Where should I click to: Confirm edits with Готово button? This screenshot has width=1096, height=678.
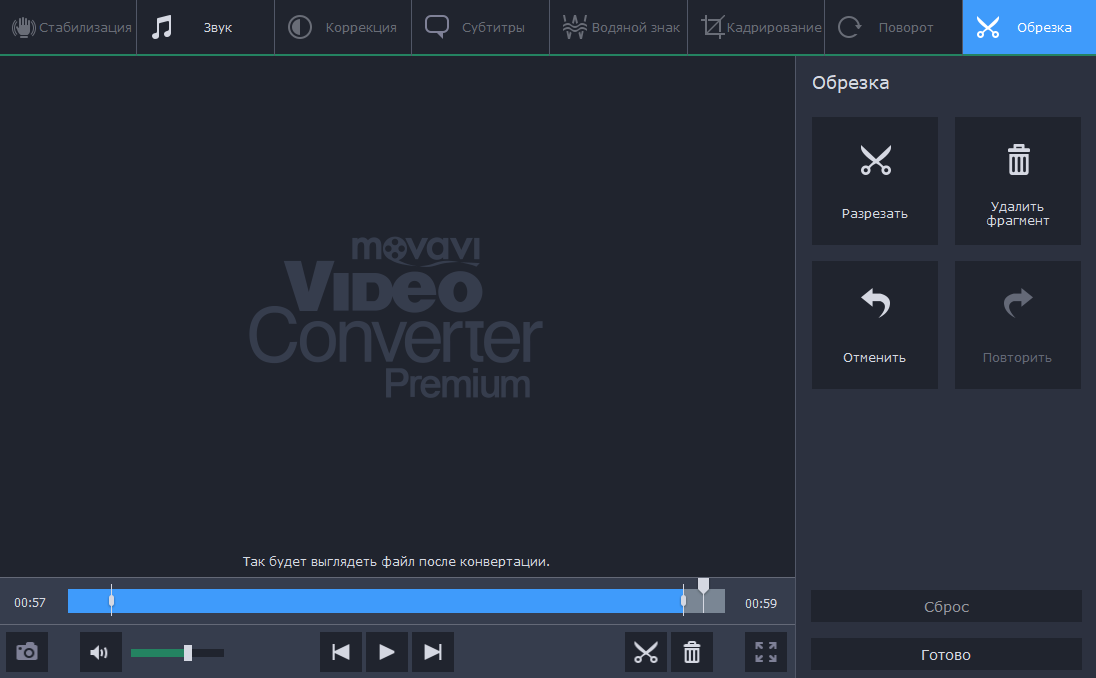click(x=946, y=655)
